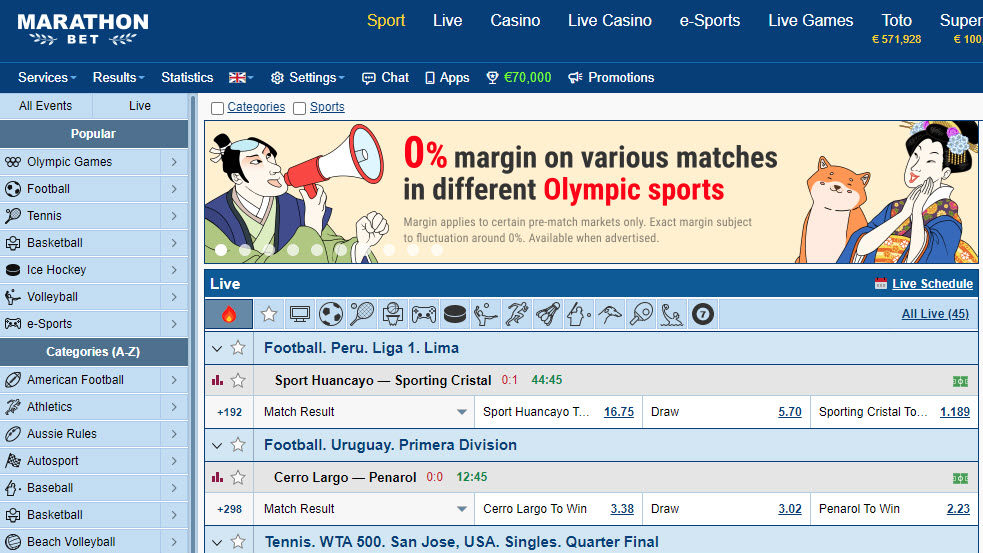Viewport: 983px width, 553px height.
Task: Open the Live Schedule link
Action: tap(932, 283)
